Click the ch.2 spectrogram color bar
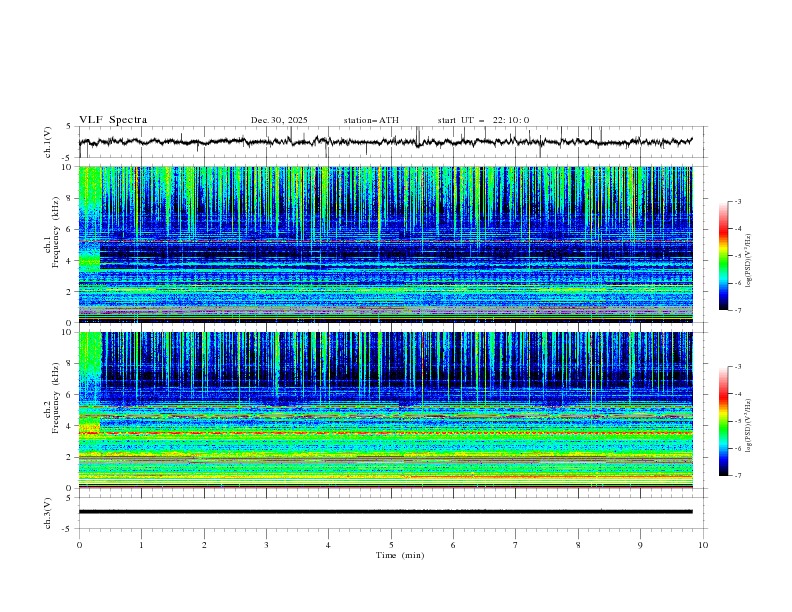 (723, 421)
